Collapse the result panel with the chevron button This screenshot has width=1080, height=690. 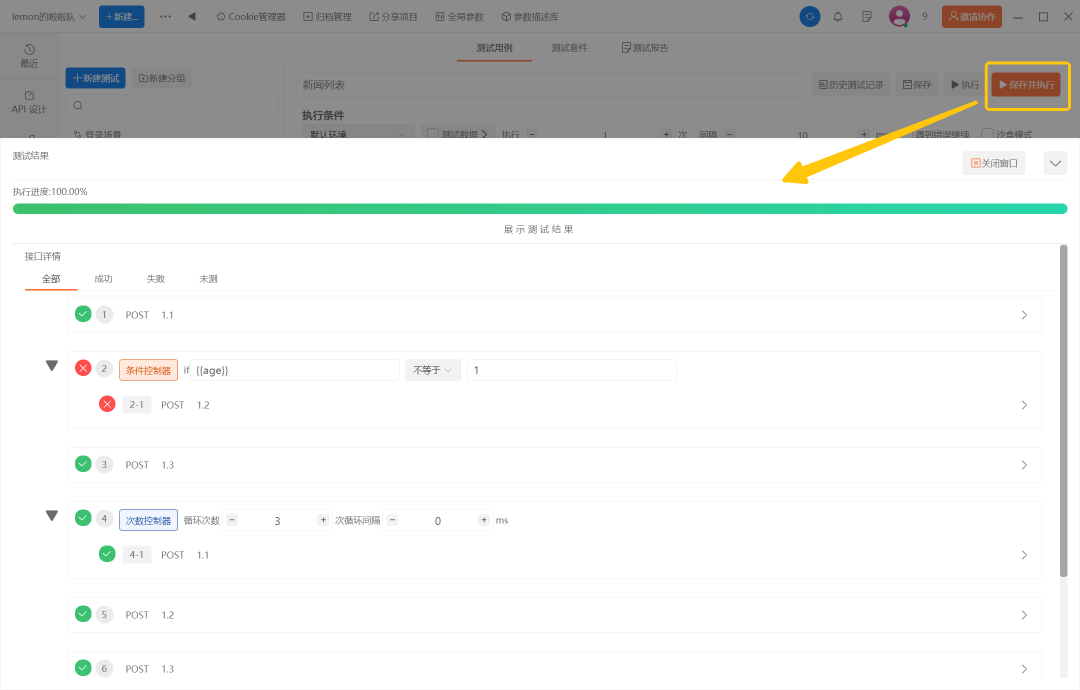pos(1055,163)
